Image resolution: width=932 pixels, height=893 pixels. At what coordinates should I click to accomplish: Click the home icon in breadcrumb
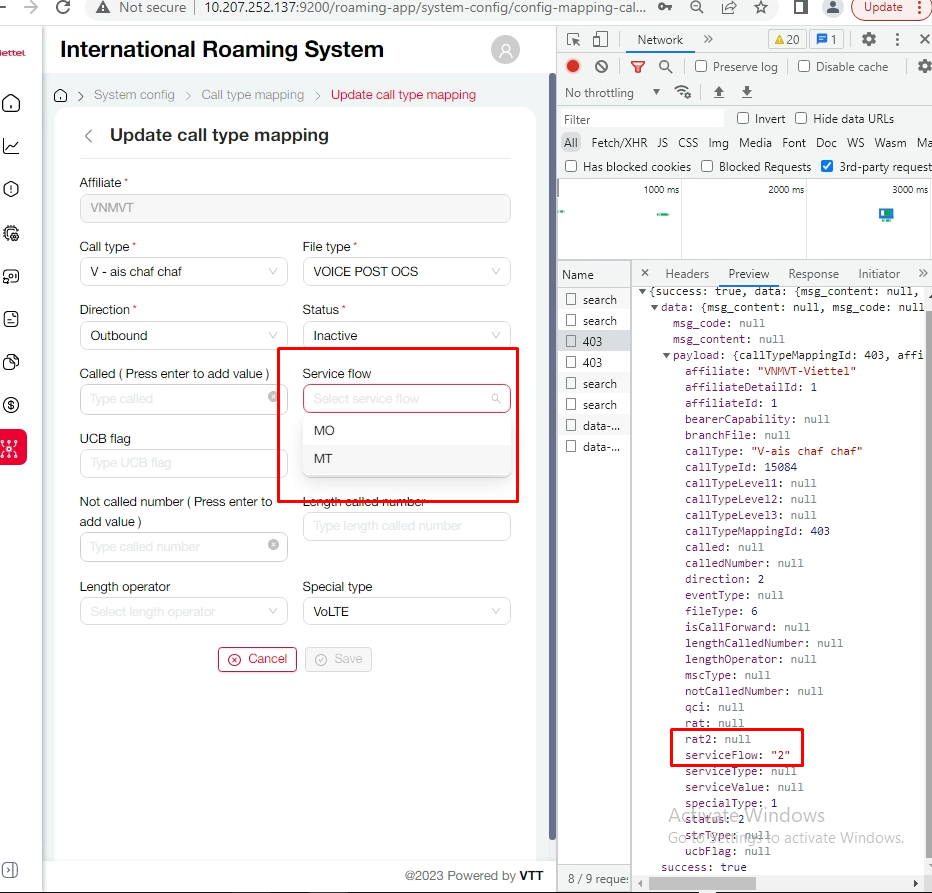point(61,96)
